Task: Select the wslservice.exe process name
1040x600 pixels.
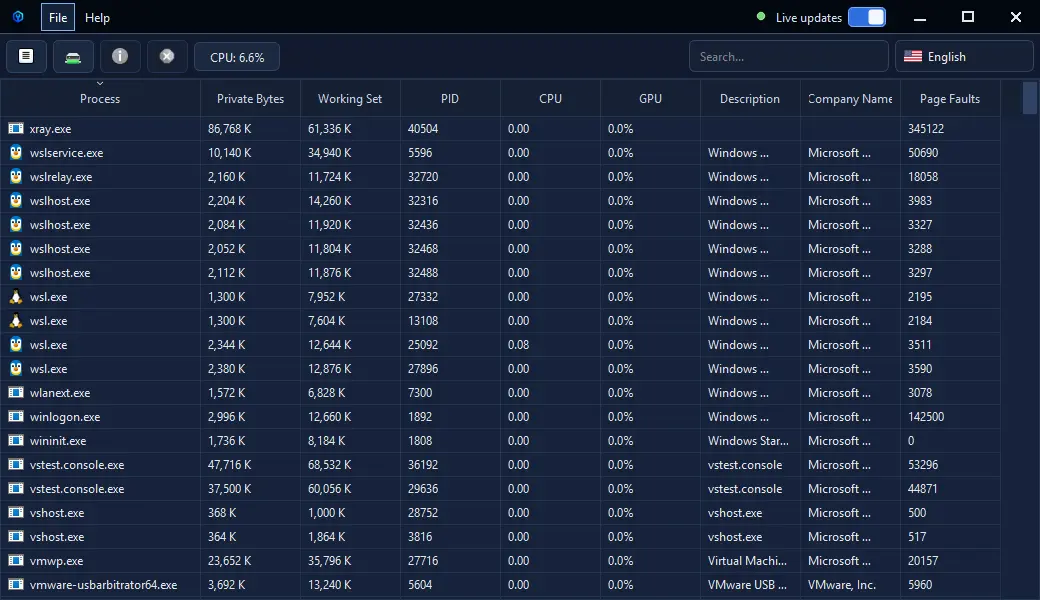Action: point(66,152)
